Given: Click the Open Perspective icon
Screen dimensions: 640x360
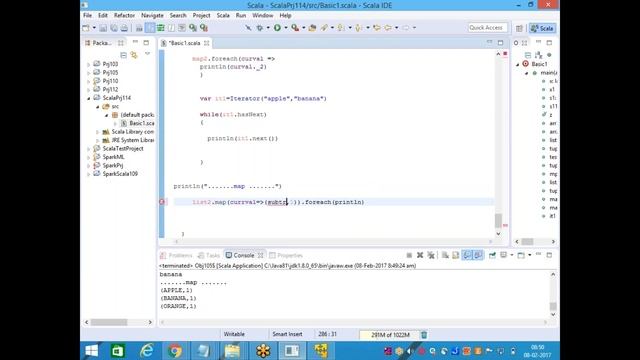Looking at the screenshot, I should coord(519,28).
